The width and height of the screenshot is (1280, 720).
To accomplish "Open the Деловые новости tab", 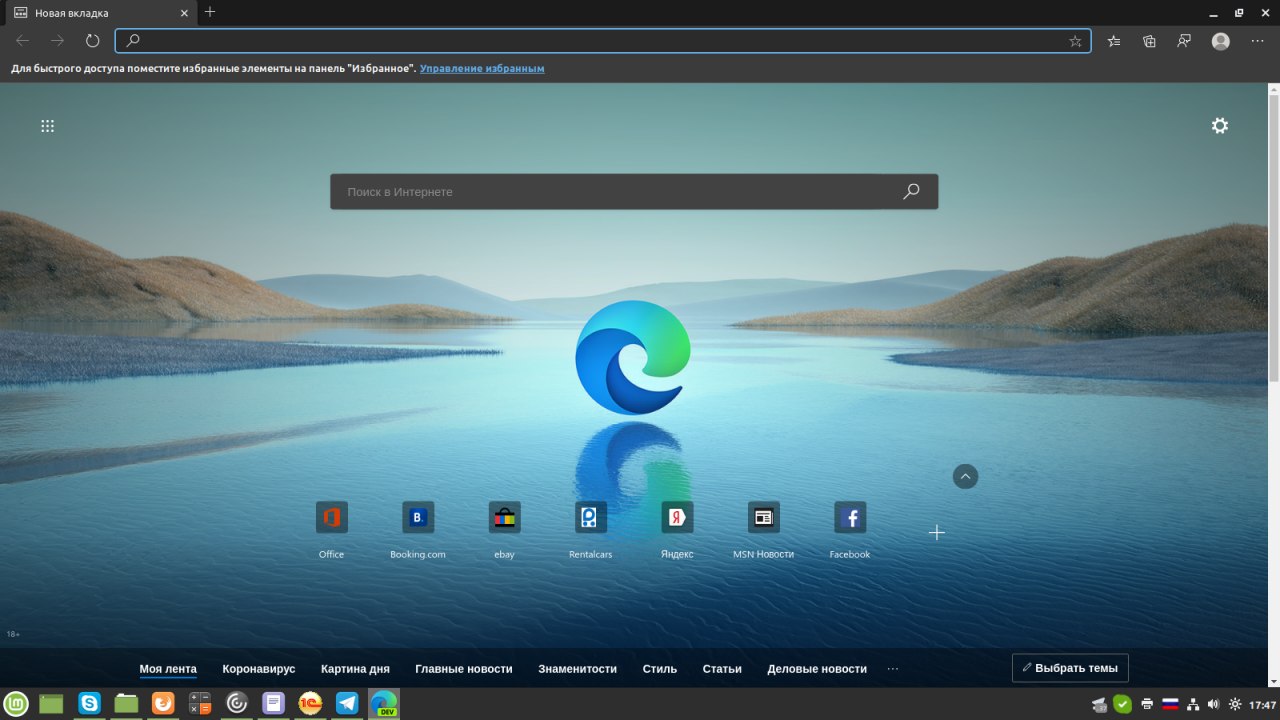I will [x=817, y=669].
